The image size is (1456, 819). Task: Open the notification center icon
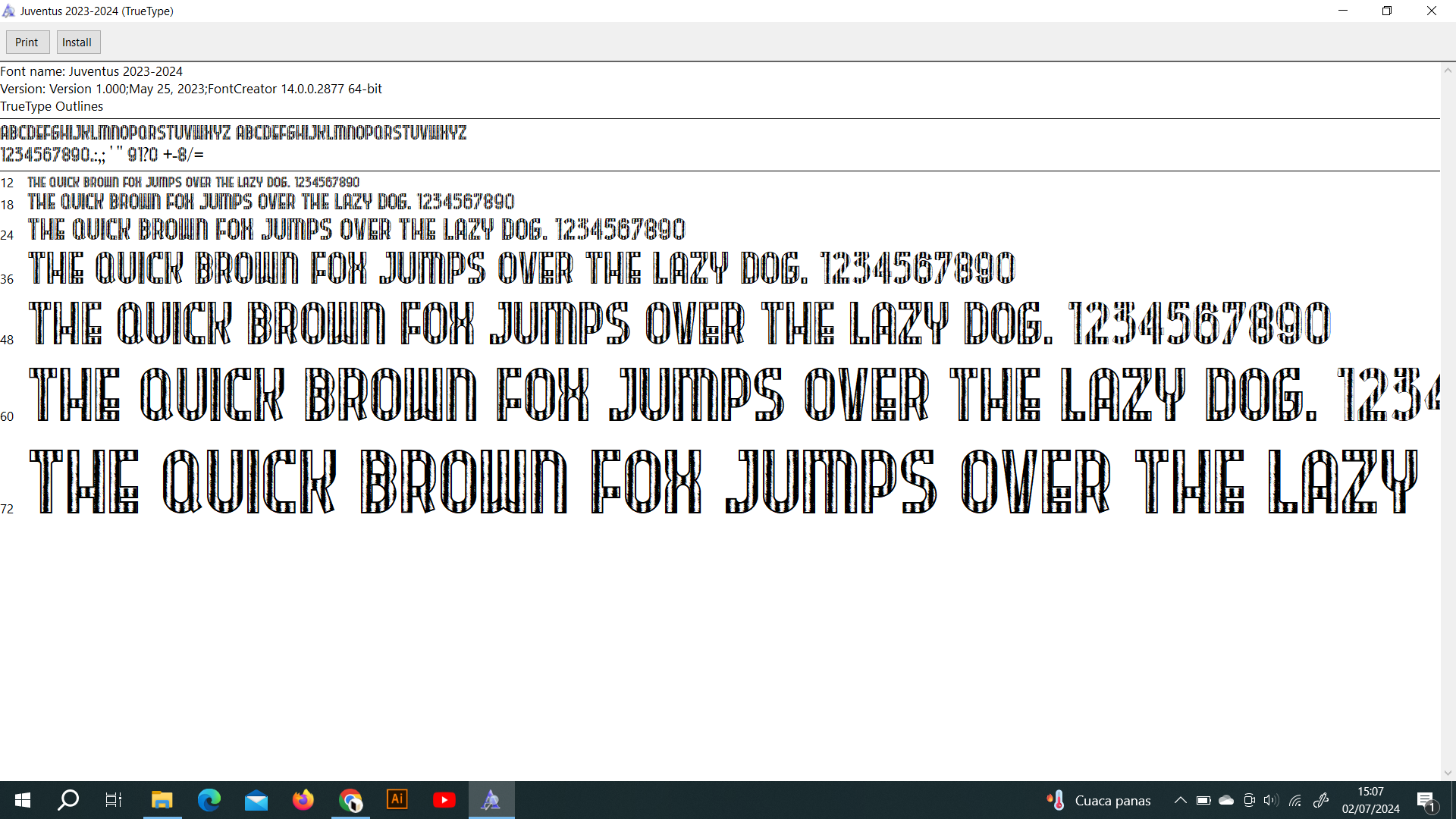point(1426,800)
